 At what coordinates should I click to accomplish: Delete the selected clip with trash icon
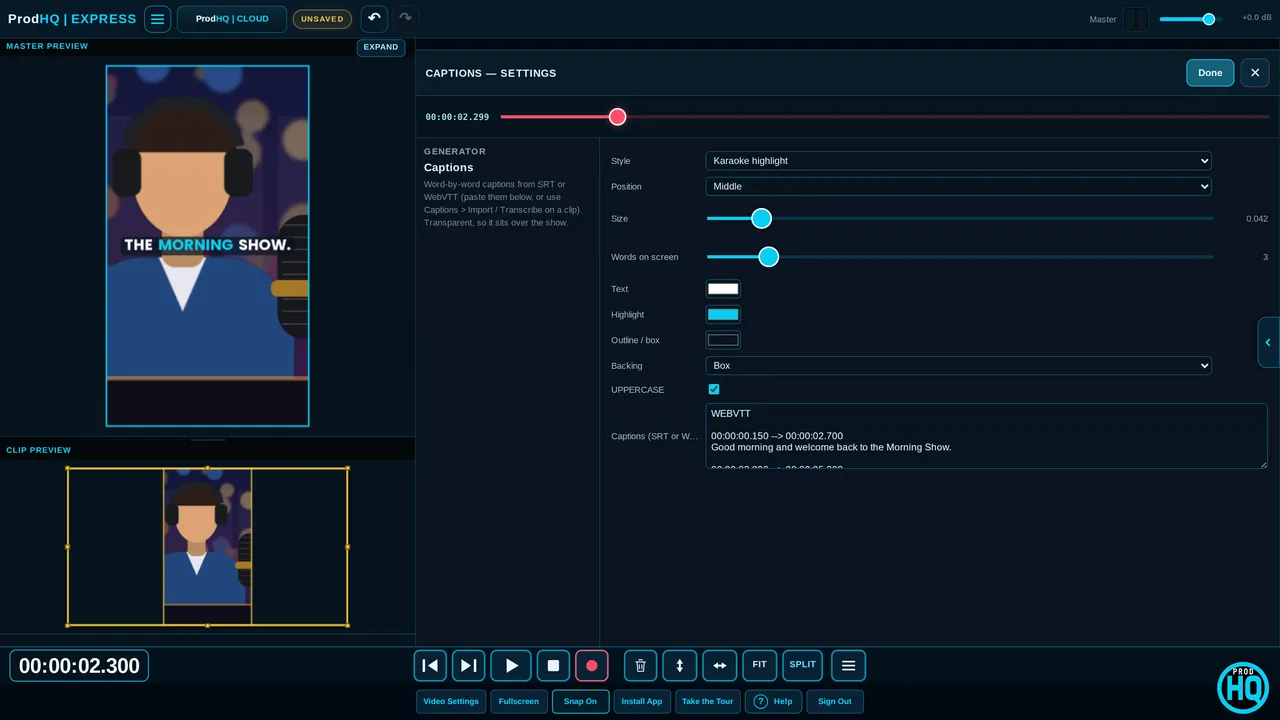(x=640, y=666)
